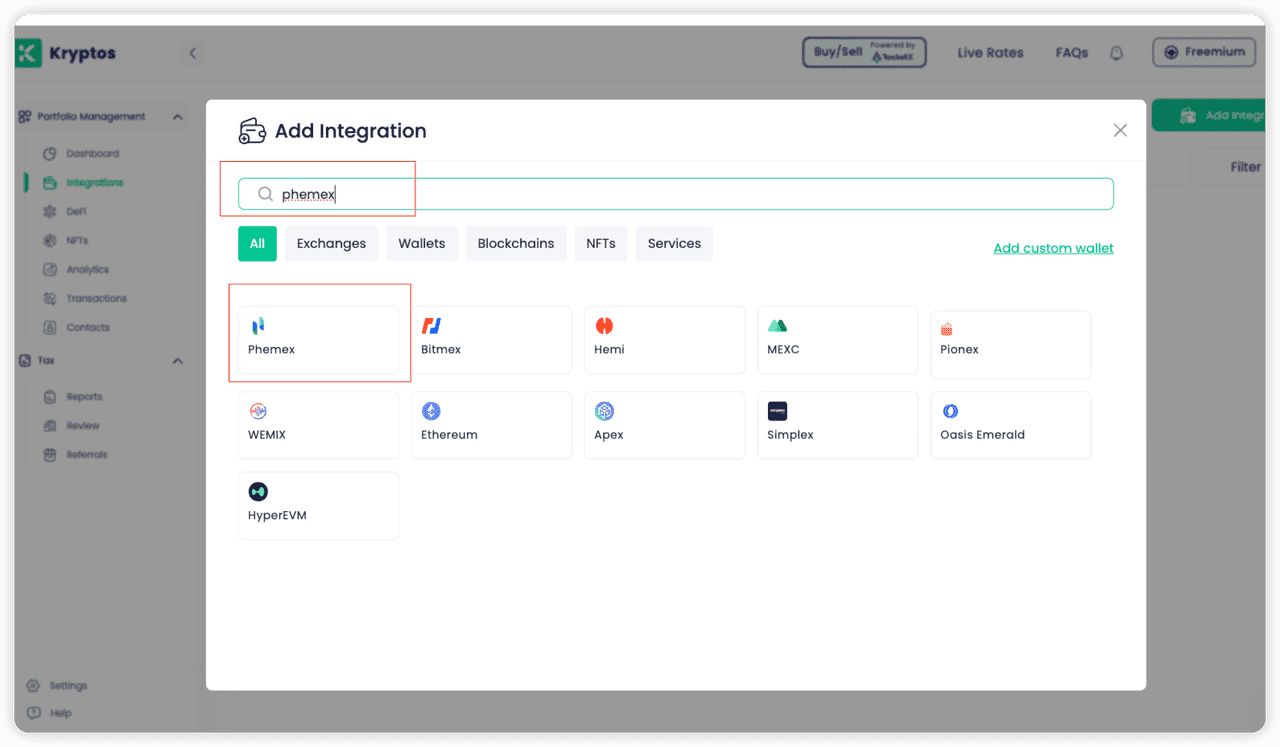Click the WEMIX logo icon
1280x747 pixels.
click(258, 411)
